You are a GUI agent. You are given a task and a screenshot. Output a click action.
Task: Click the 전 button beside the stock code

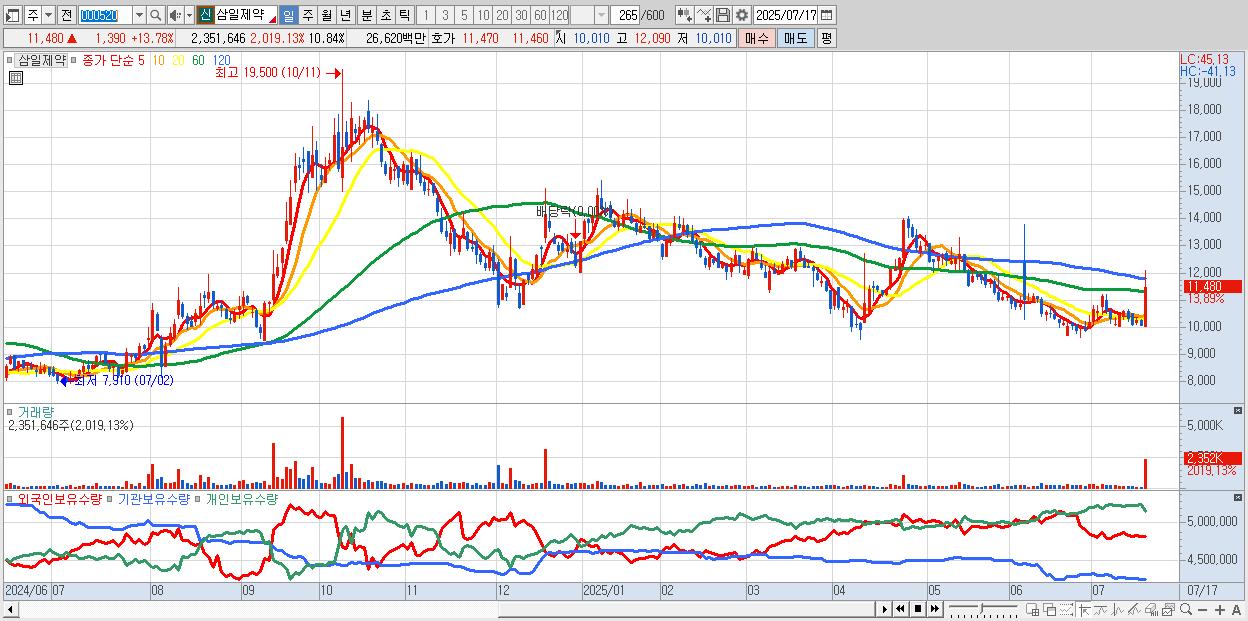[x=66, y=15]
